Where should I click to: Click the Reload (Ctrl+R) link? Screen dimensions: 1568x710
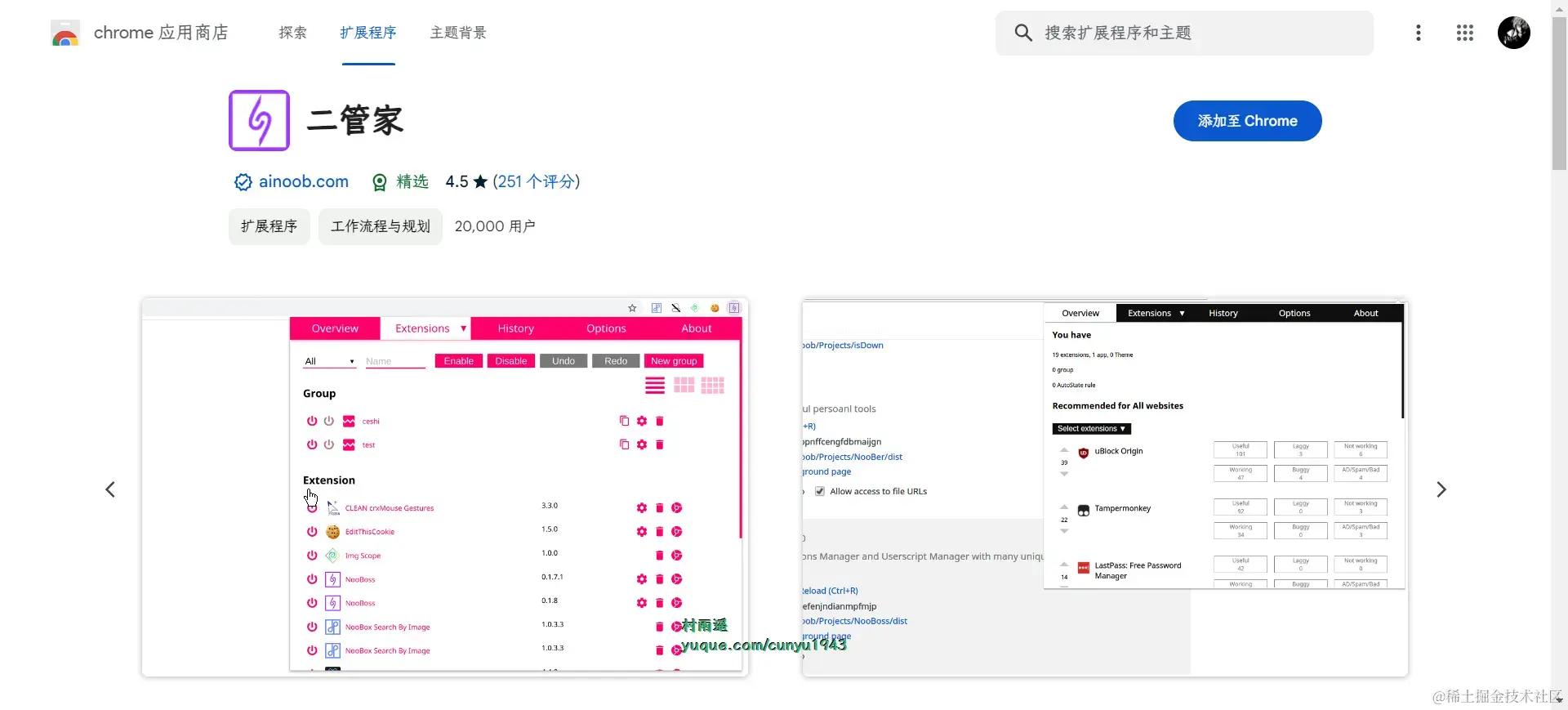[830, 591]
